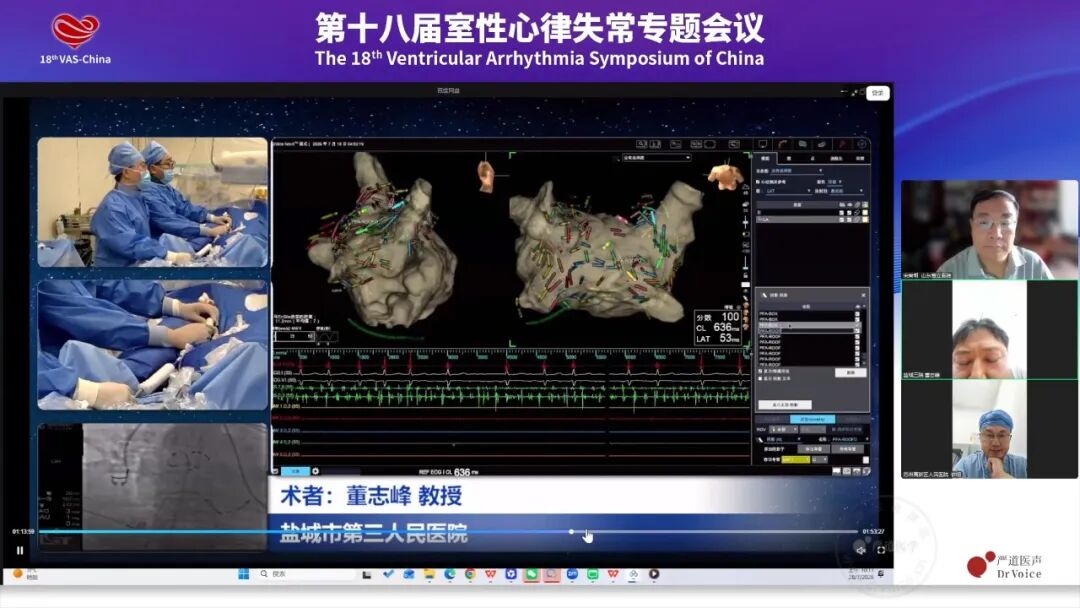The height and width of the screenshot is (608, 1080).
Task: Open the ROV dropdown
Action: point(784,429)
